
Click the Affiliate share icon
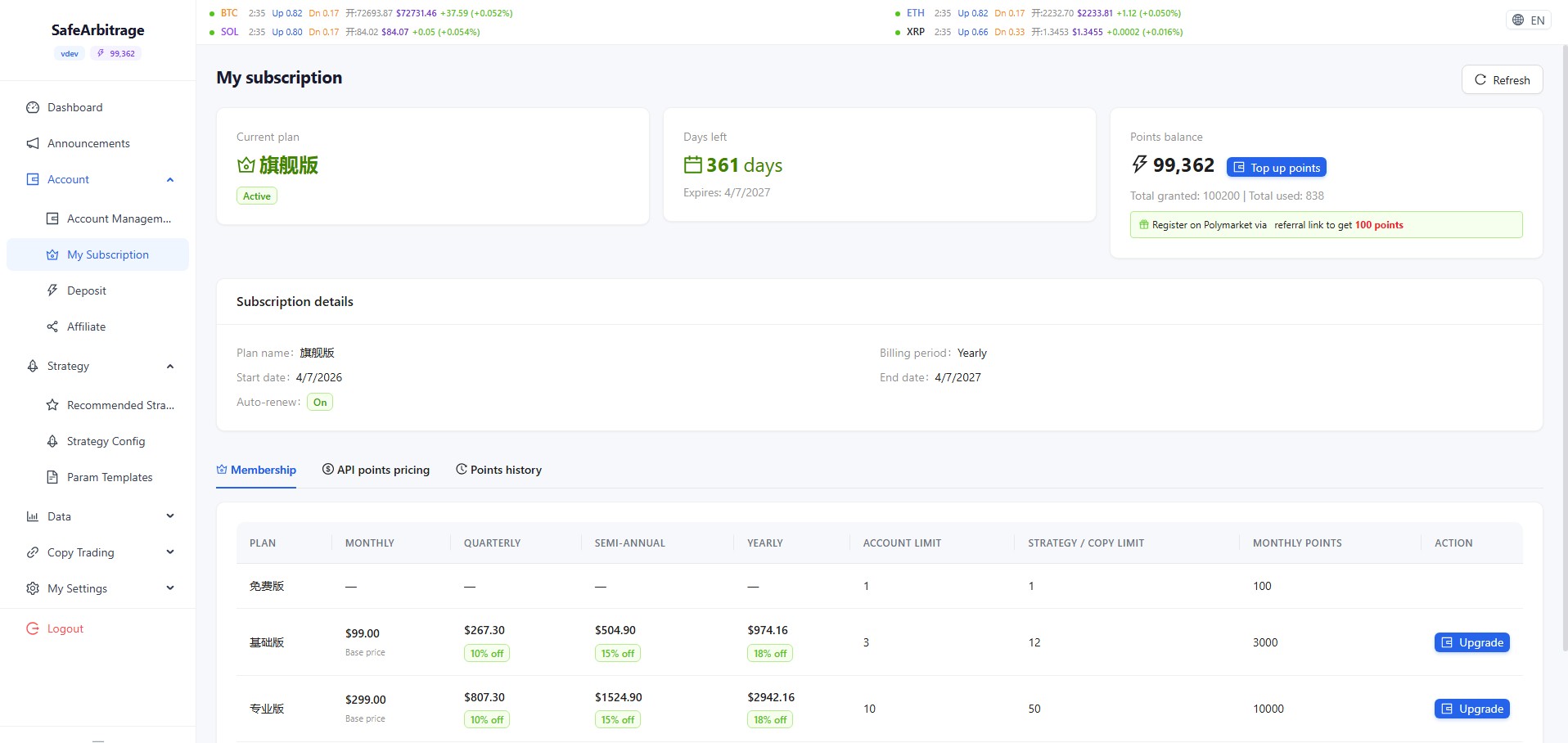pyautogui.click(x=52, y=326)
